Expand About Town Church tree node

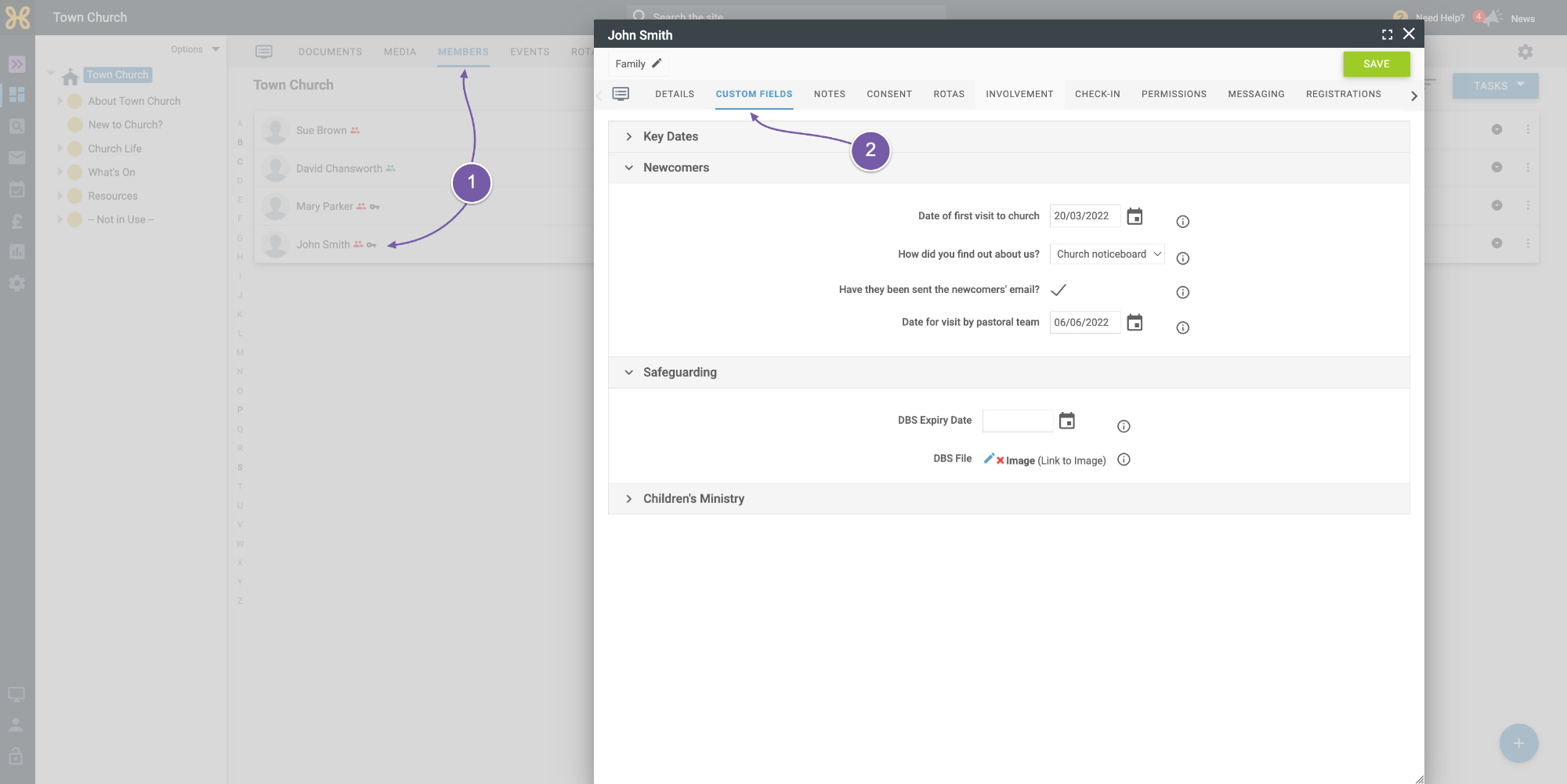tap(60, 101)
